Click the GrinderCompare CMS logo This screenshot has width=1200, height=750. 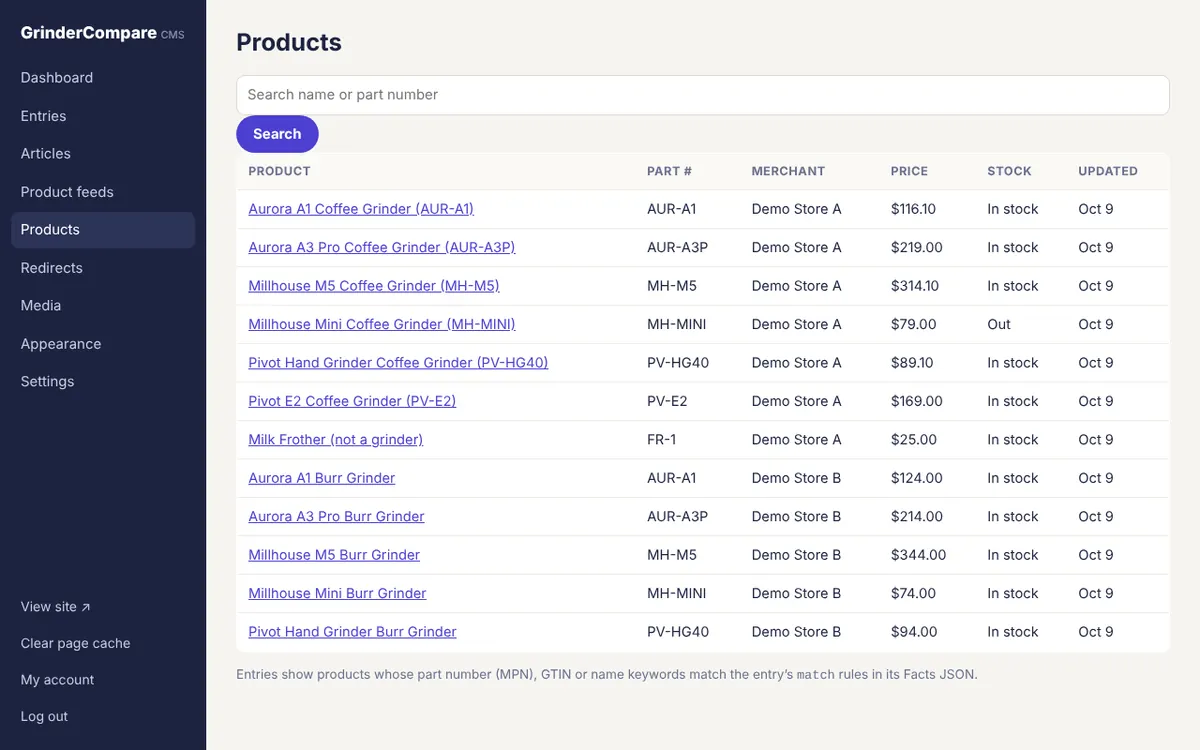coord(103,33)
